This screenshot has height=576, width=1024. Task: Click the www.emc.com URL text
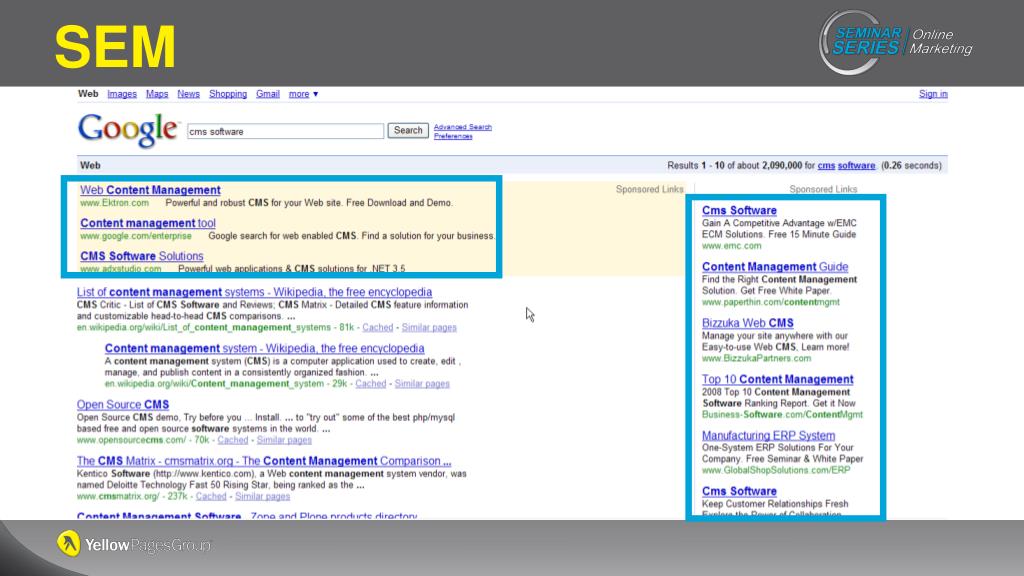(x=731, y=246)
